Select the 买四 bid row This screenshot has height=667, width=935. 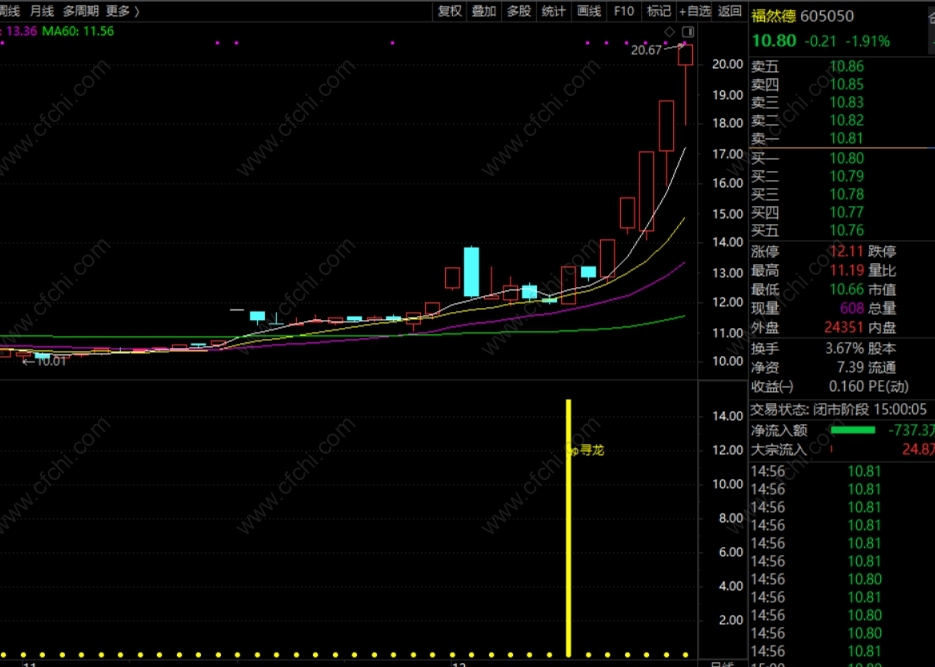(x=841, y=212)
